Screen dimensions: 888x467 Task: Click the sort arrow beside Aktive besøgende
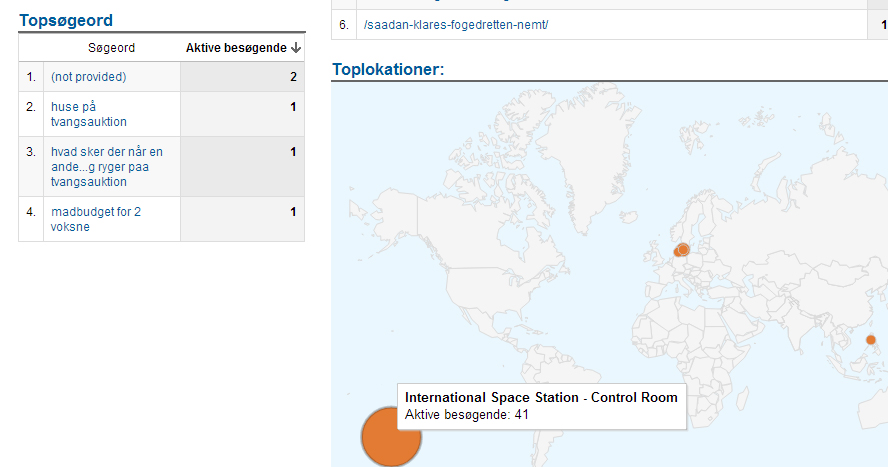pos(296,48)
